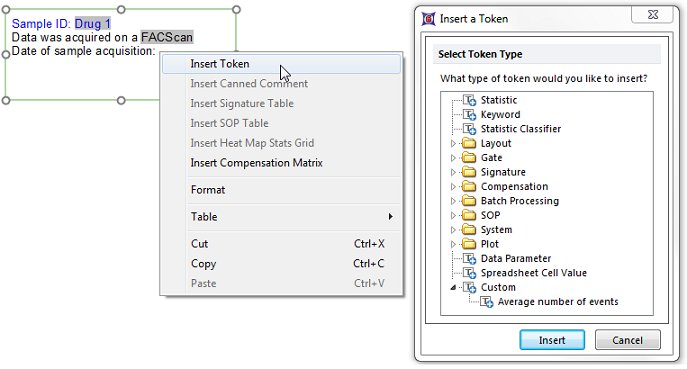Select the Batch Processing tree label
The image size is (687, 369).
[x=520, y=201]
